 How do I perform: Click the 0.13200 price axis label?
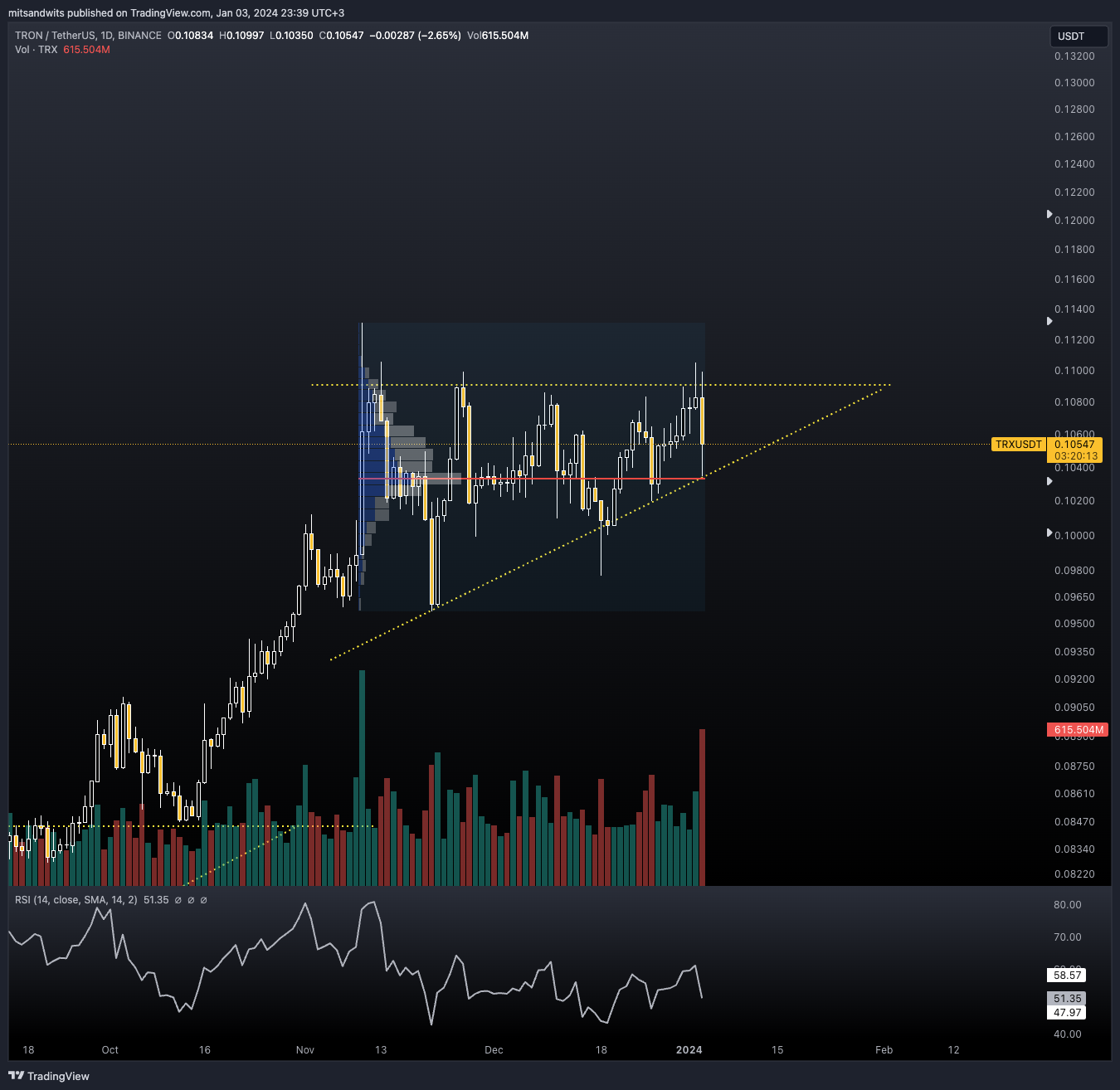point(1074,56)
